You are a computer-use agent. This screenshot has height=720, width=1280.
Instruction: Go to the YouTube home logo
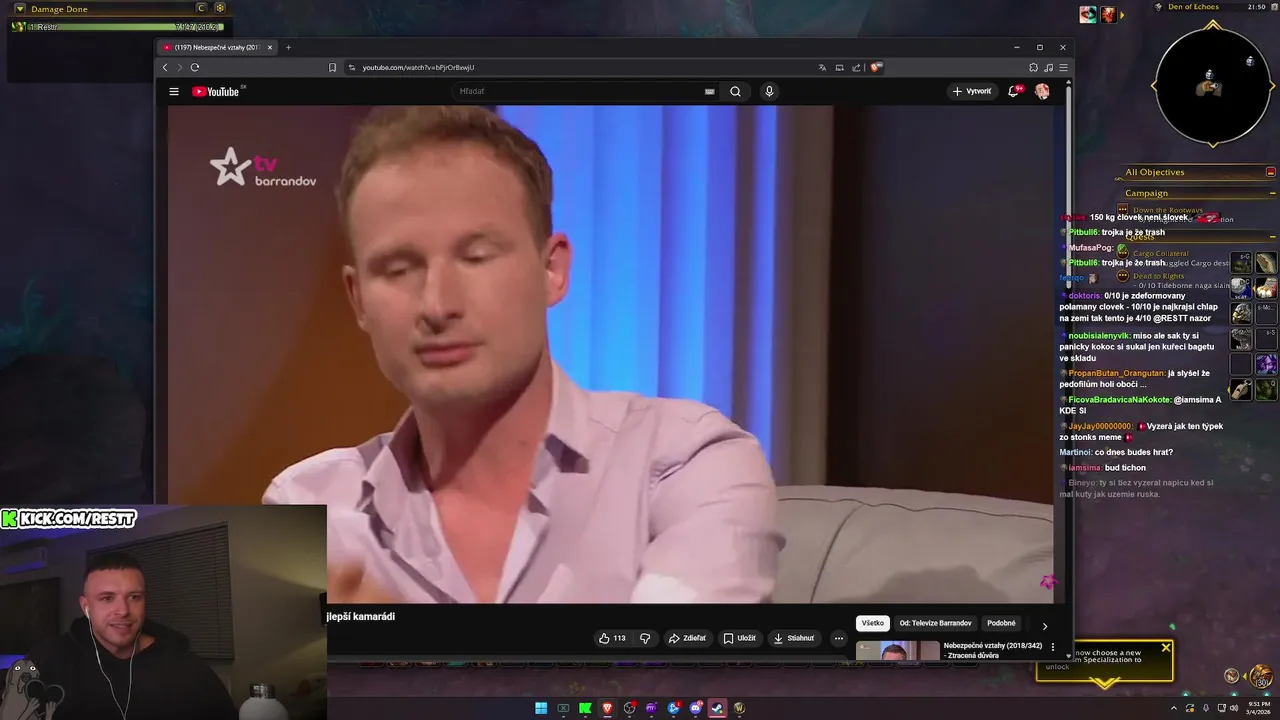tap(218, 91)
